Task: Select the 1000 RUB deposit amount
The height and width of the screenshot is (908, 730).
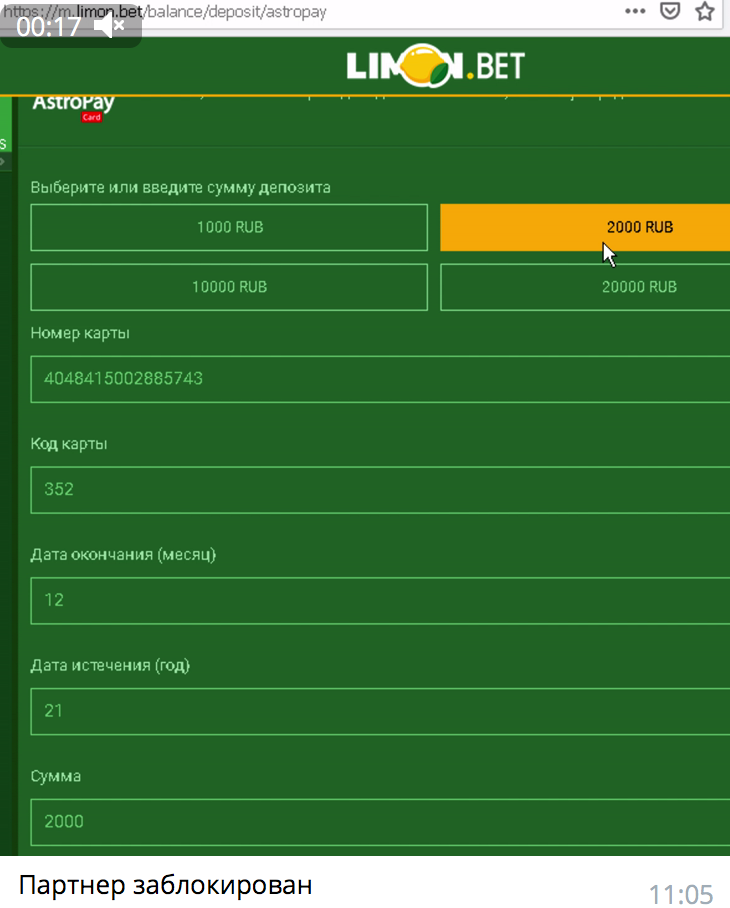Action: click(x=229, y=227)
